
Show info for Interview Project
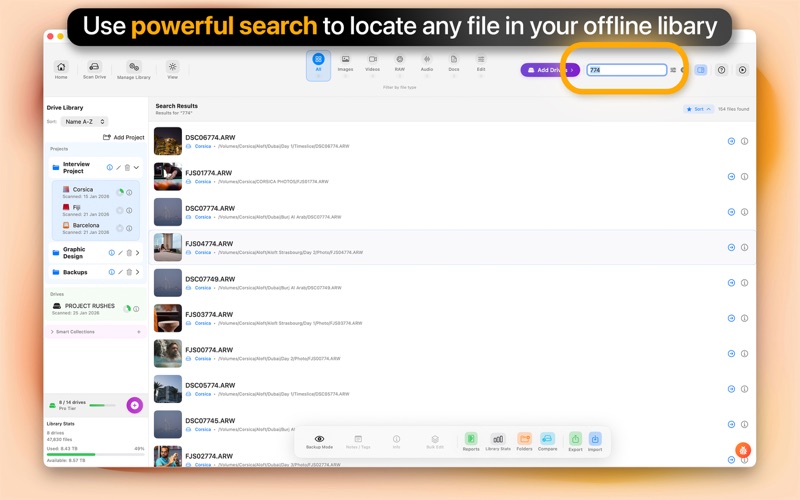[109, 167]
